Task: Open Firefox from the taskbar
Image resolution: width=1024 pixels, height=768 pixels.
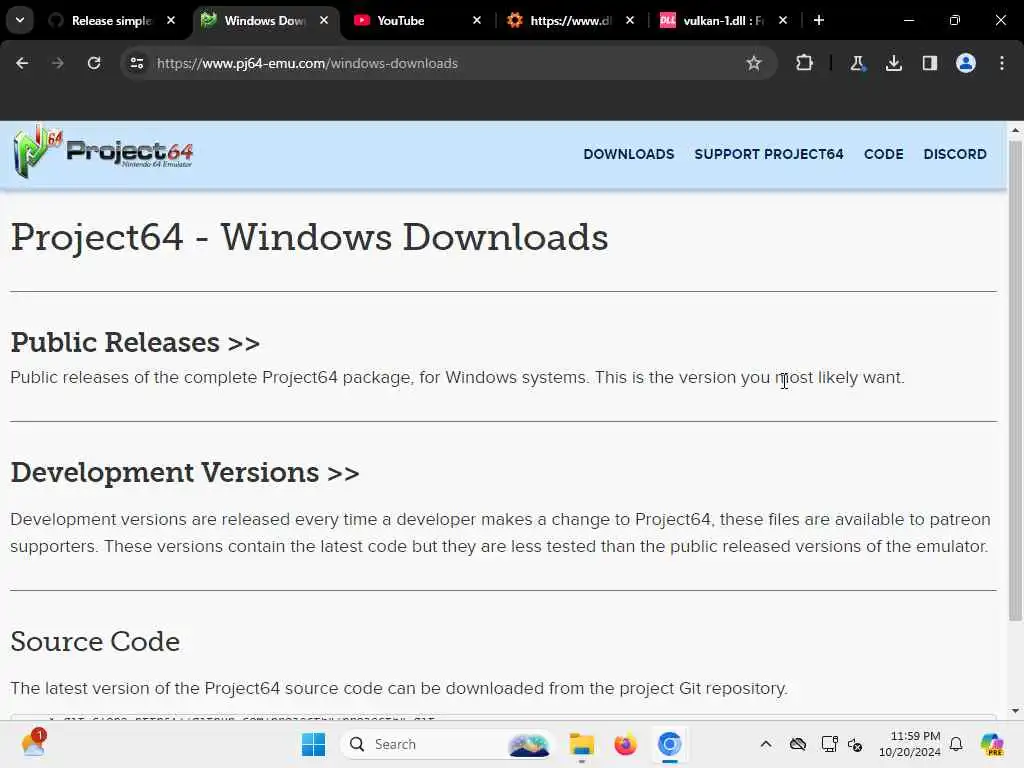Action: (625, 744)
